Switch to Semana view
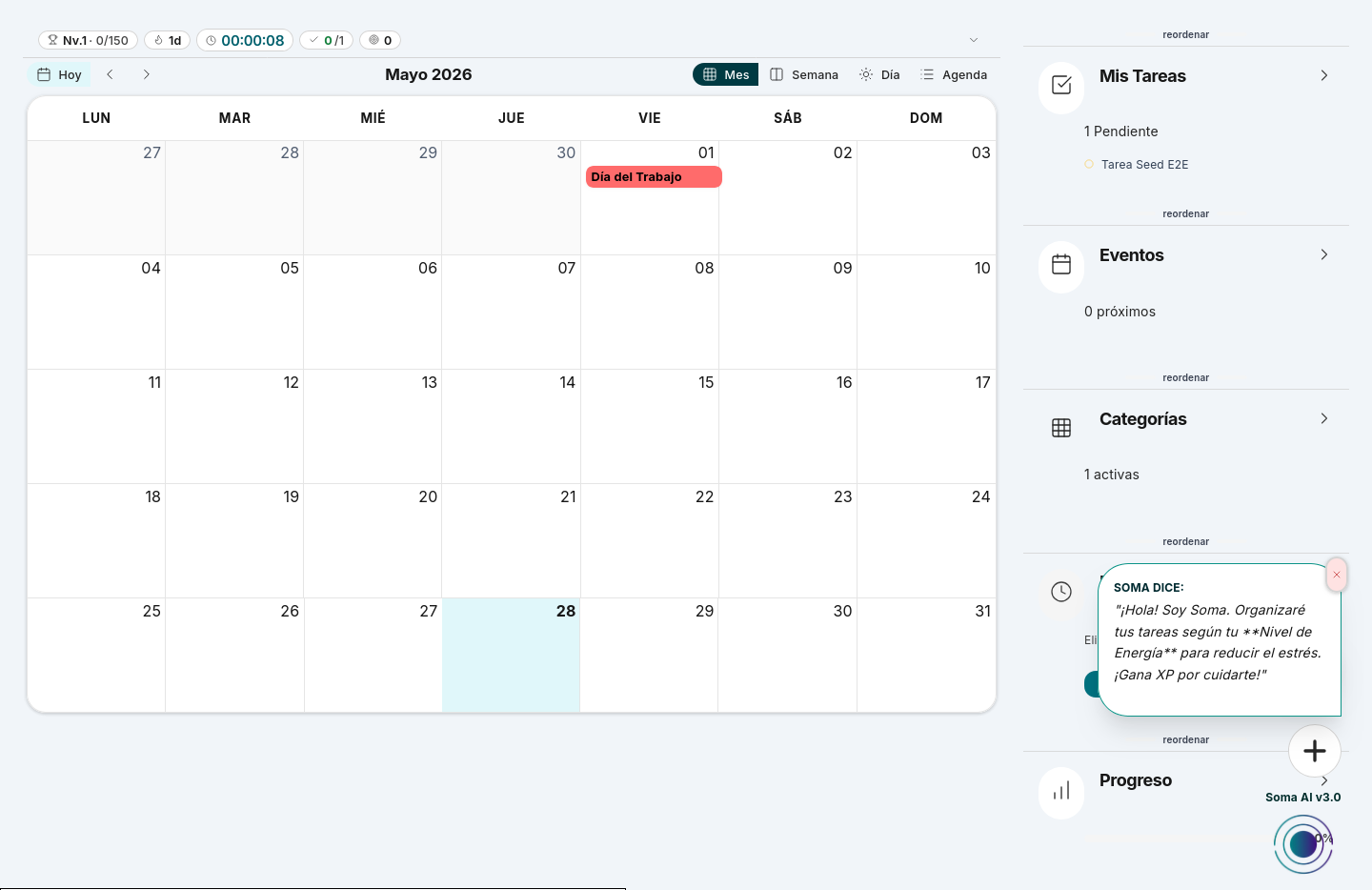Screen dimensions: 1372x890 pos(804,74)
